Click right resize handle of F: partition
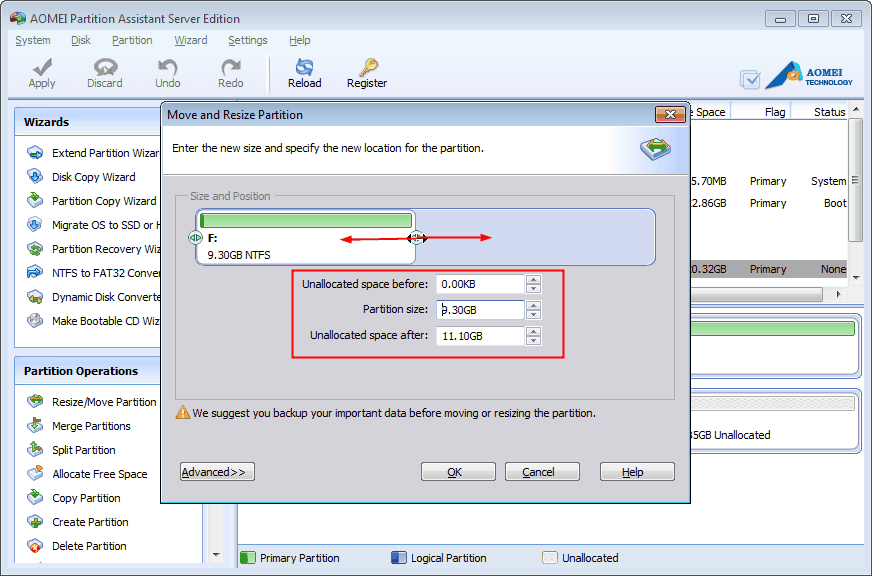 coord(417,238)
